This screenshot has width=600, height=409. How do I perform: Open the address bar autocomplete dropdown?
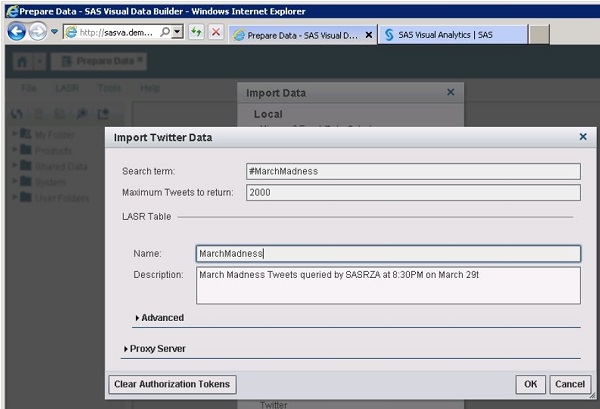click(x=177, y=32)
